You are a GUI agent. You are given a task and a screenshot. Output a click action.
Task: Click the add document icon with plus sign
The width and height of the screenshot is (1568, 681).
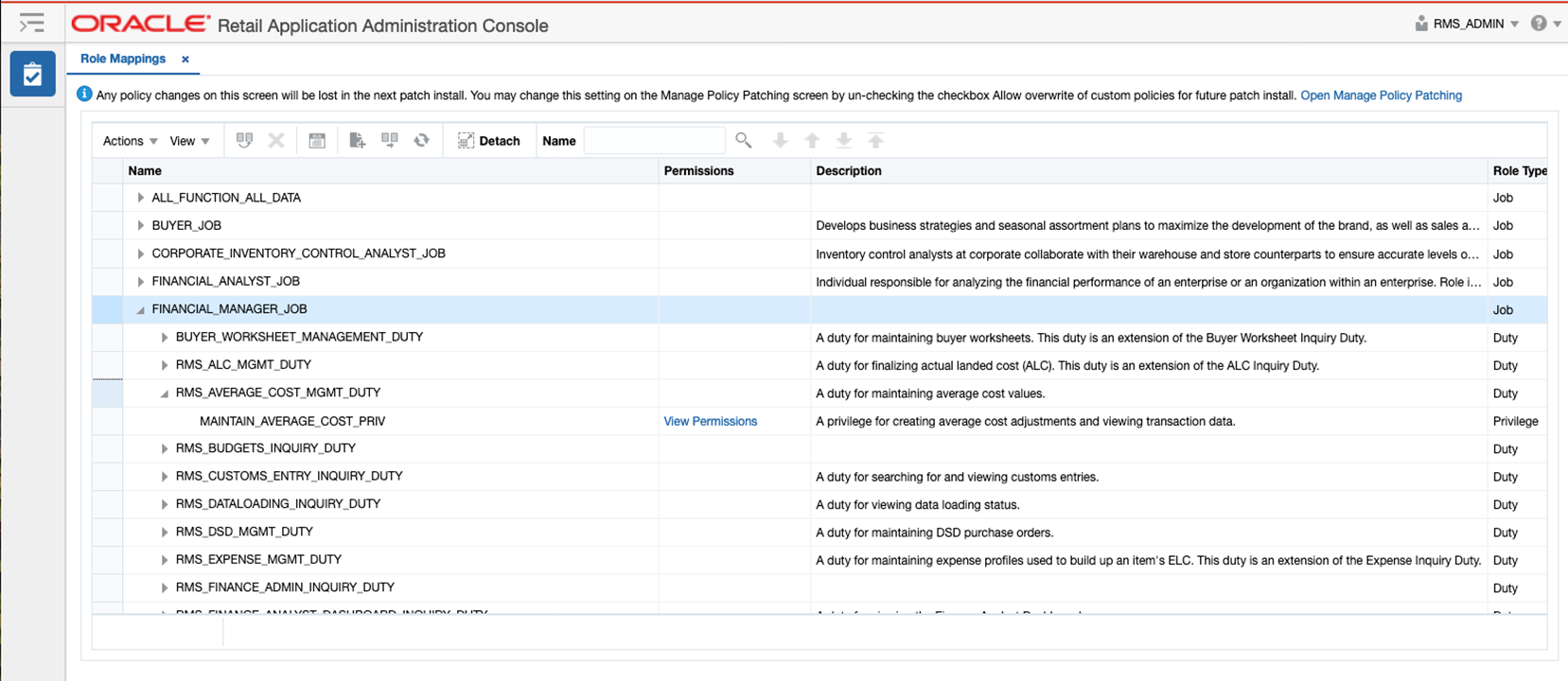point(357,141)
